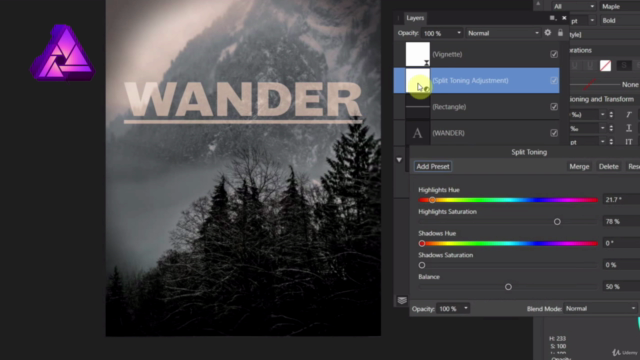This screenshot has width=640, height=360.
Task: Click the 'H: 233' color readout
Action: [x=558, y=338]
